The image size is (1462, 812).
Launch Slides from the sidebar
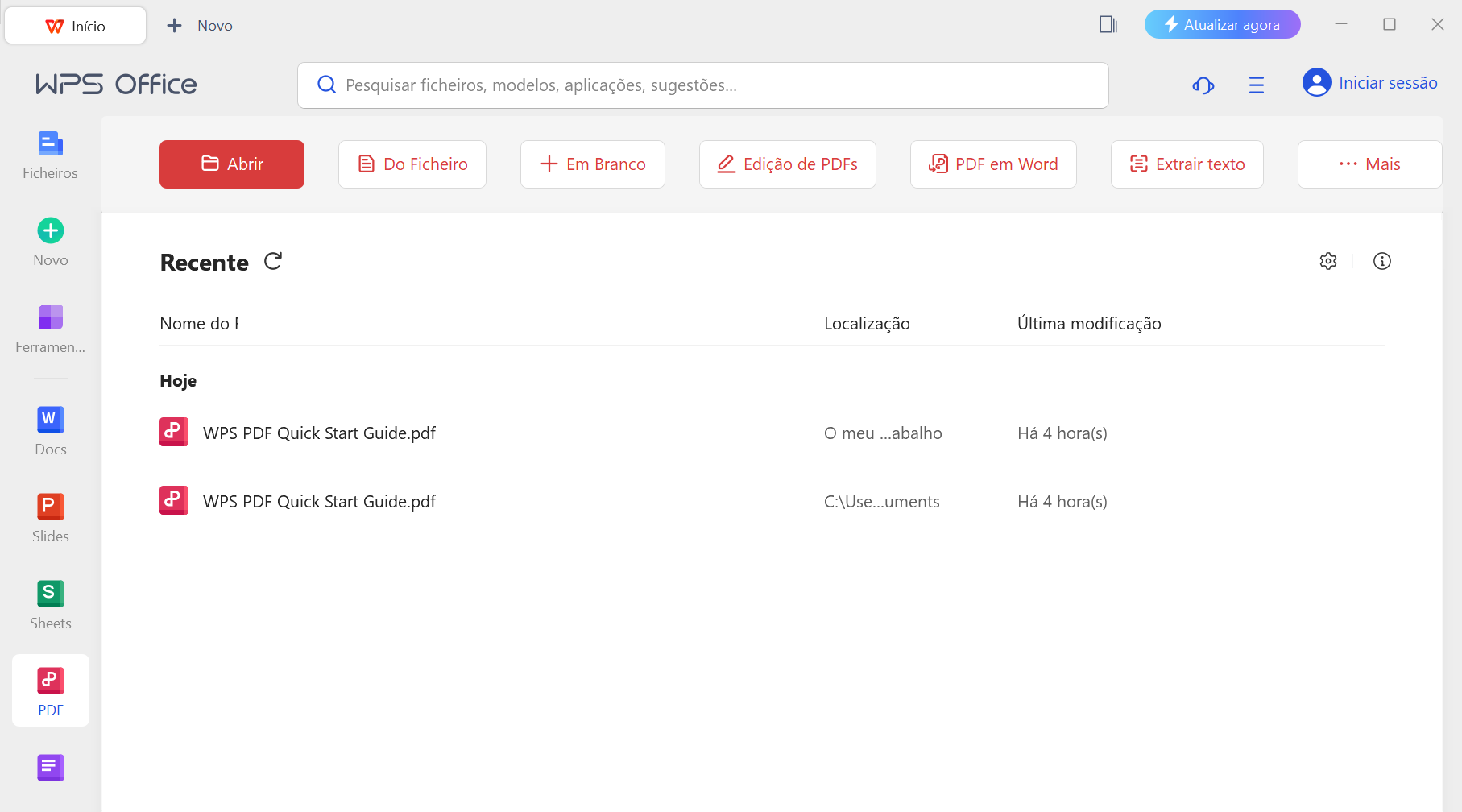[x=50, y=519]
